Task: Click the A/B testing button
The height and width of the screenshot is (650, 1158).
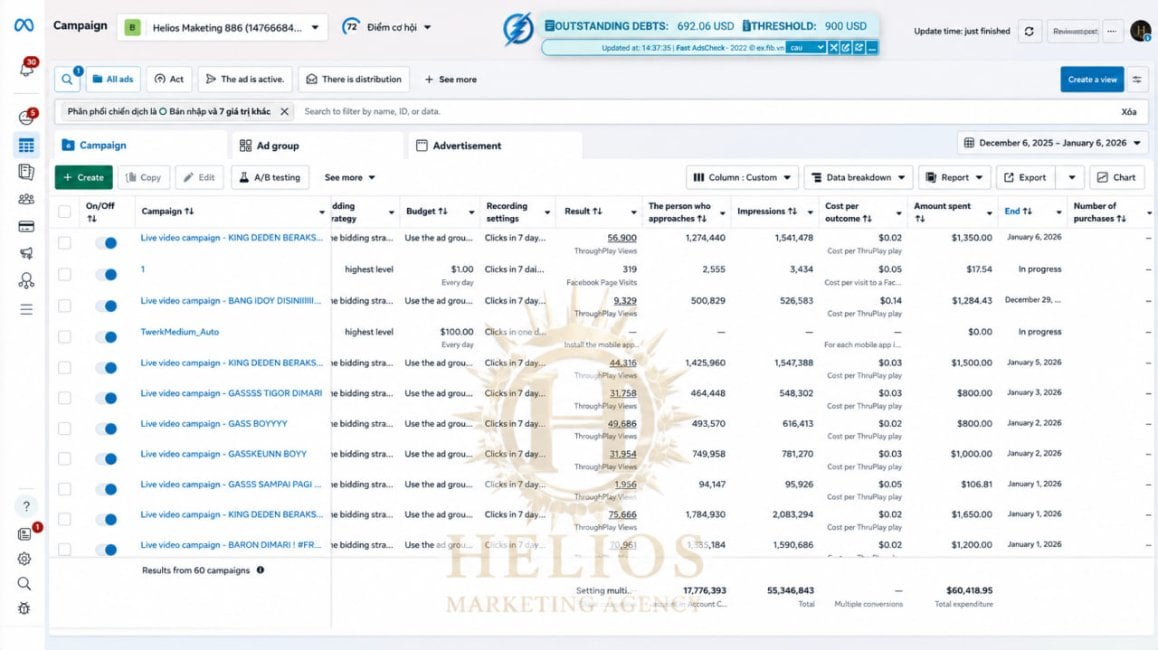Action: click(x=270, y=177)
